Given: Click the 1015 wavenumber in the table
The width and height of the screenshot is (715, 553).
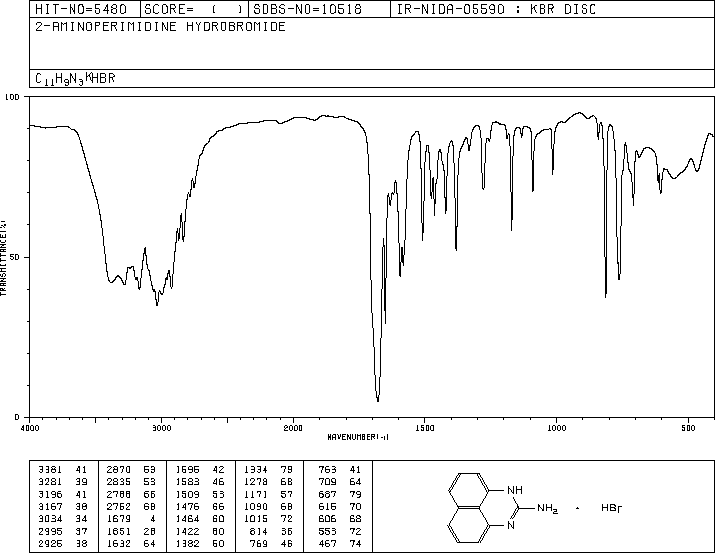Looking at the screenshot, I should 256,519.
